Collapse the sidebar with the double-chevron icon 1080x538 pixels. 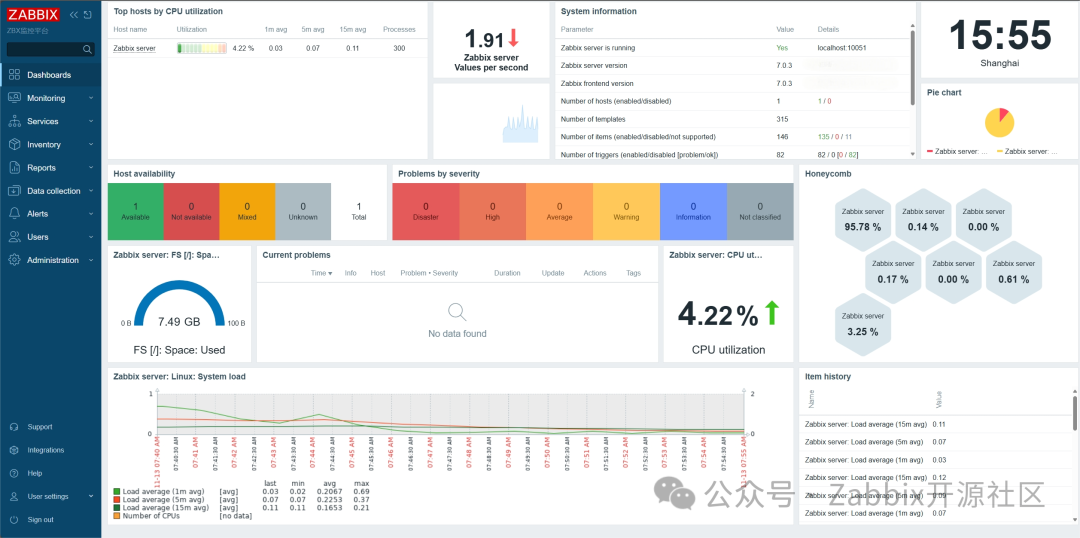click(x=74, y=14)
